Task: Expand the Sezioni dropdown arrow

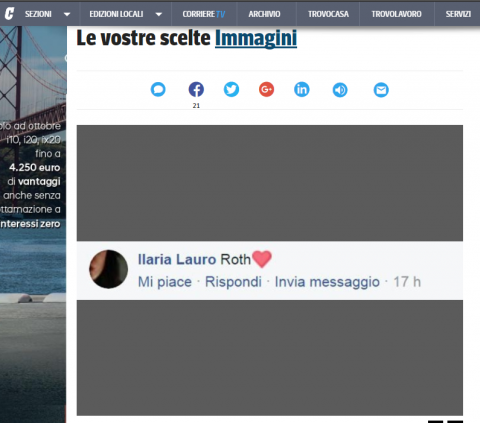Action: click(x=67, y=14)
